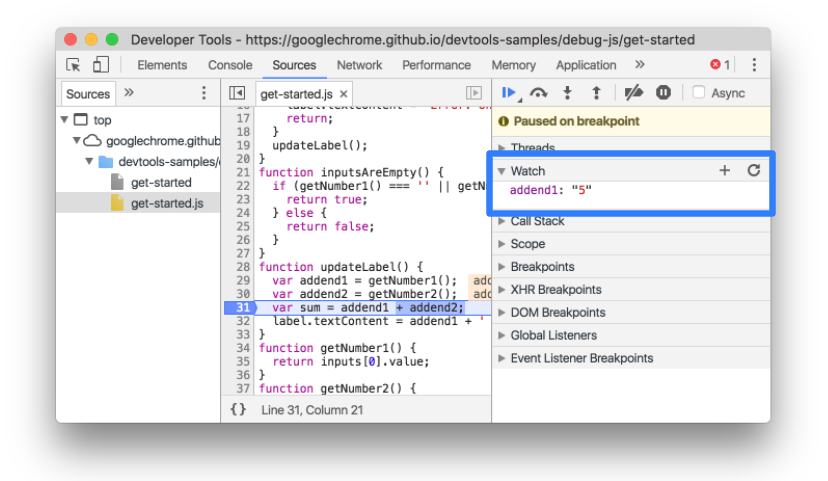Open the DevTools main kebab menu
The width and height of the screenshot is (828, 481).
pyautogui.click(x=754, y=65)
